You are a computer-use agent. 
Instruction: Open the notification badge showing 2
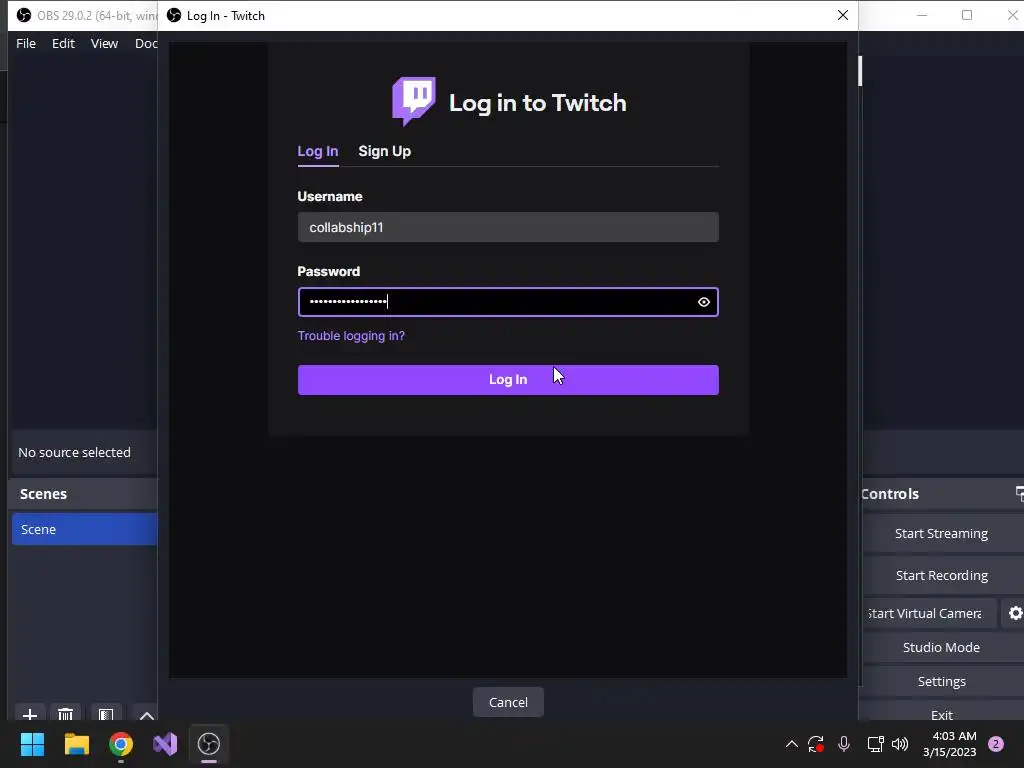[996, 744]
